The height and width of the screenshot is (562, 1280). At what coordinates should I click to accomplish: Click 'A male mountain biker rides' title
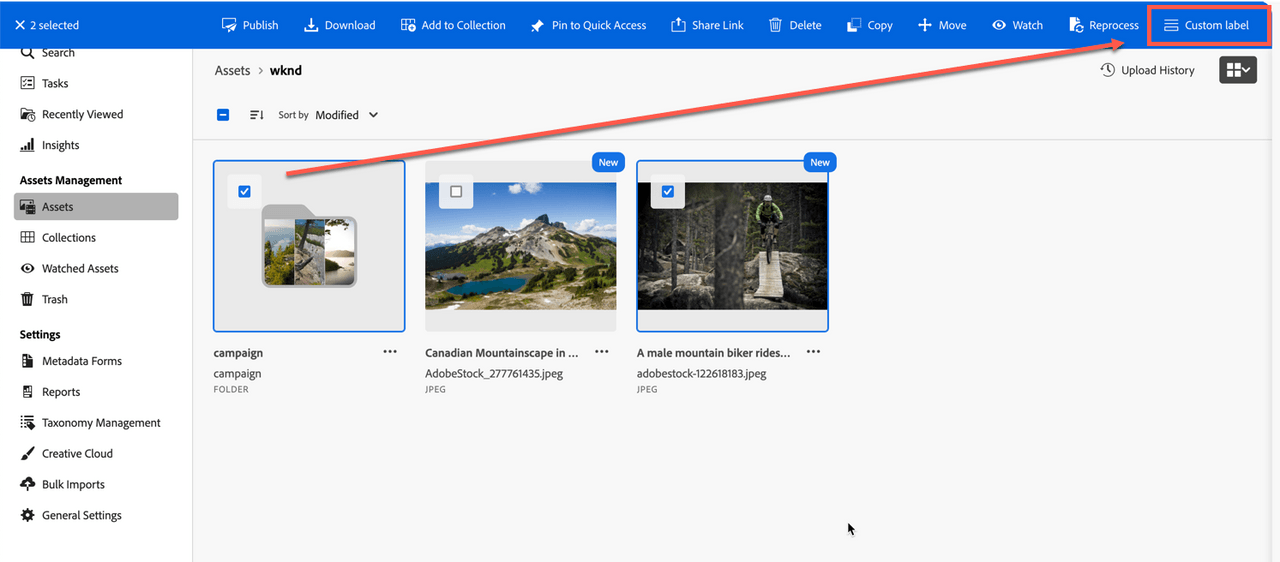[x=714, y=353]
